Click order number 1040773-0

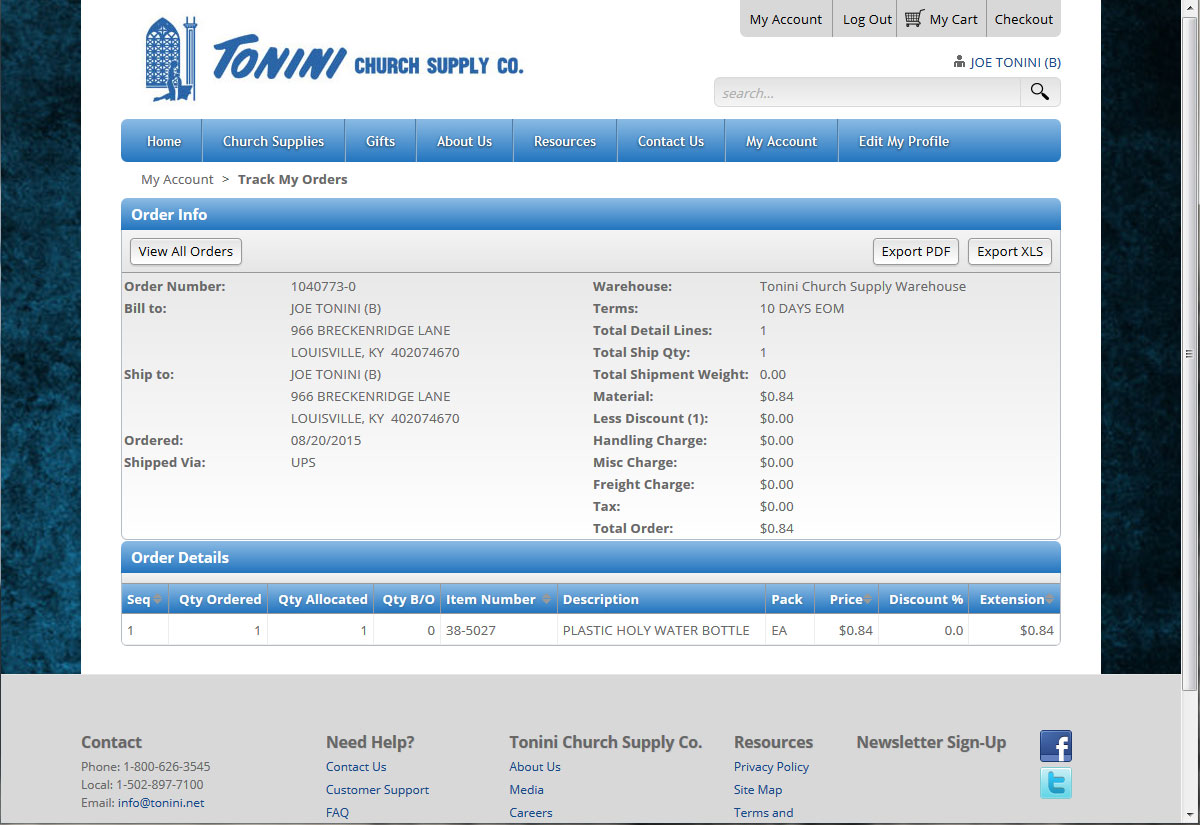323,287
